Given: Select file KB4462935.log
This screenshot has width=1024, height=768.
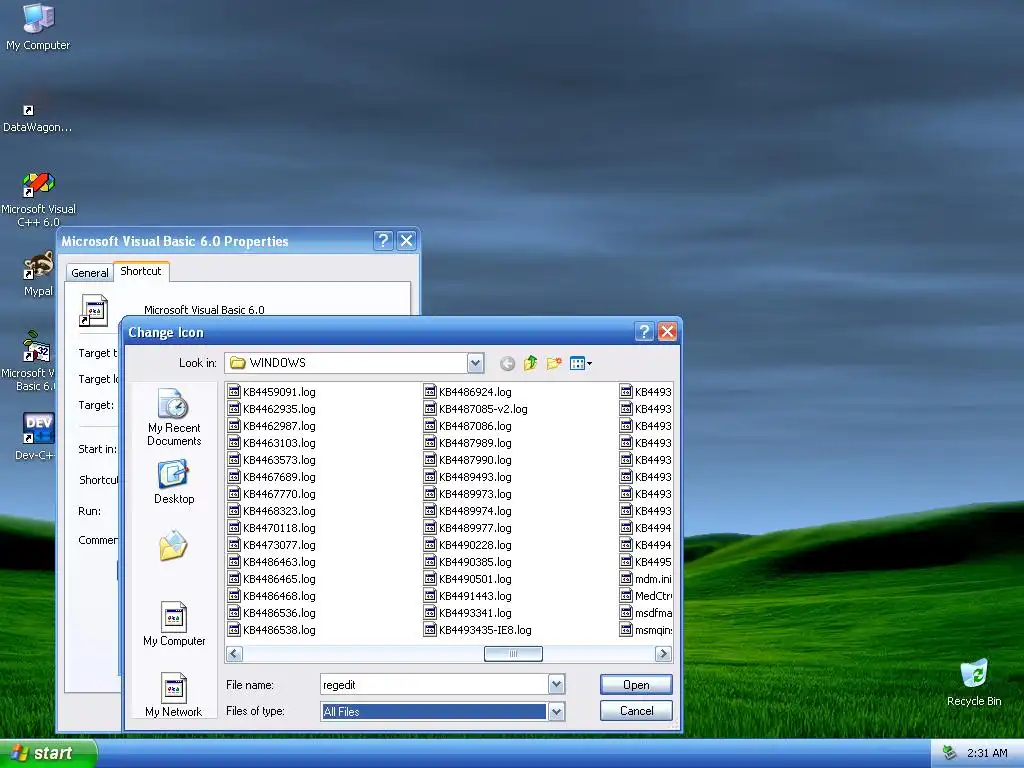Looking at the screenshot, I should 272,409.
